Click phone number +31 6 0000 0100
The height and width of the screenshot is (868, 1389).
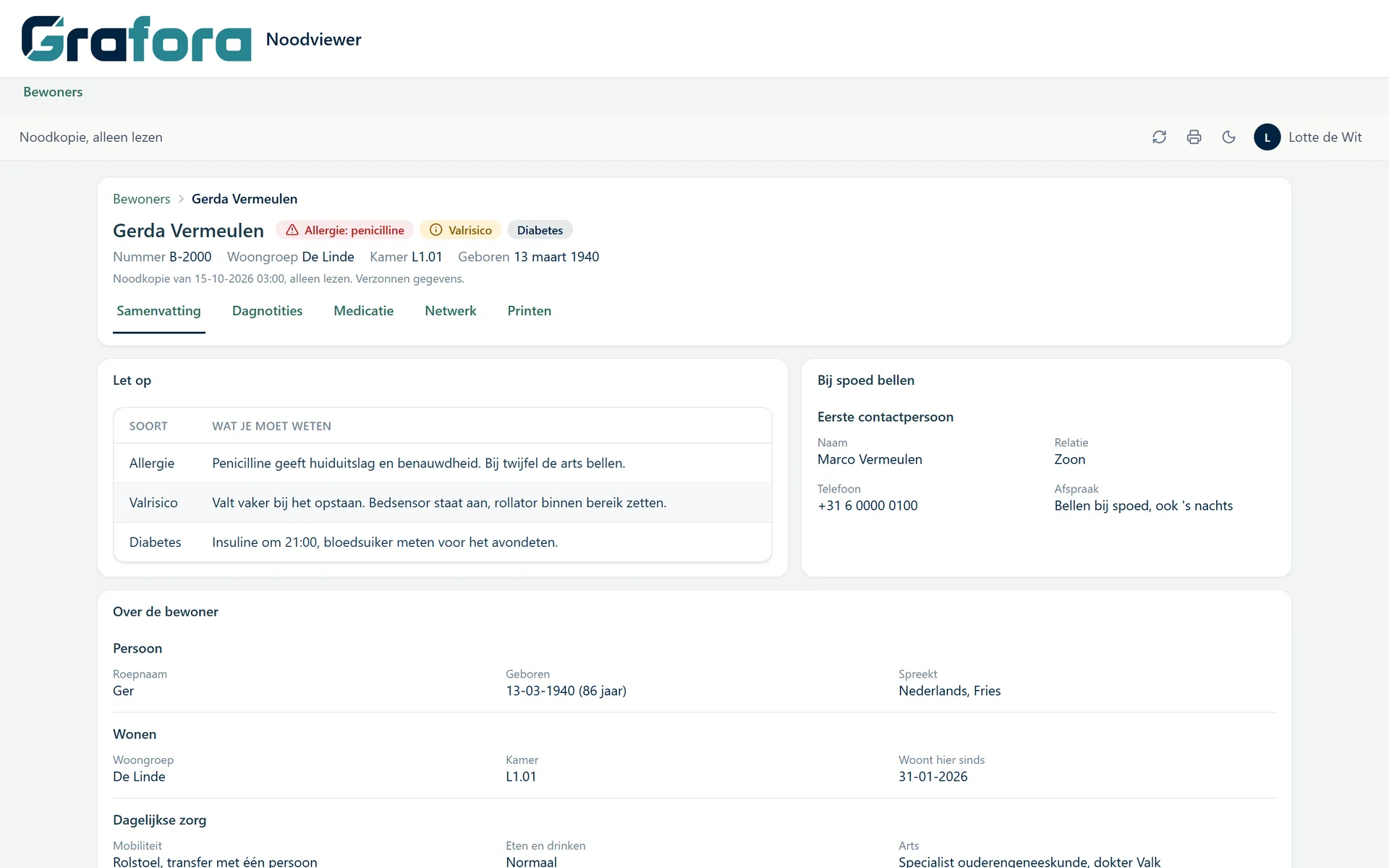[x=867, y=506]
